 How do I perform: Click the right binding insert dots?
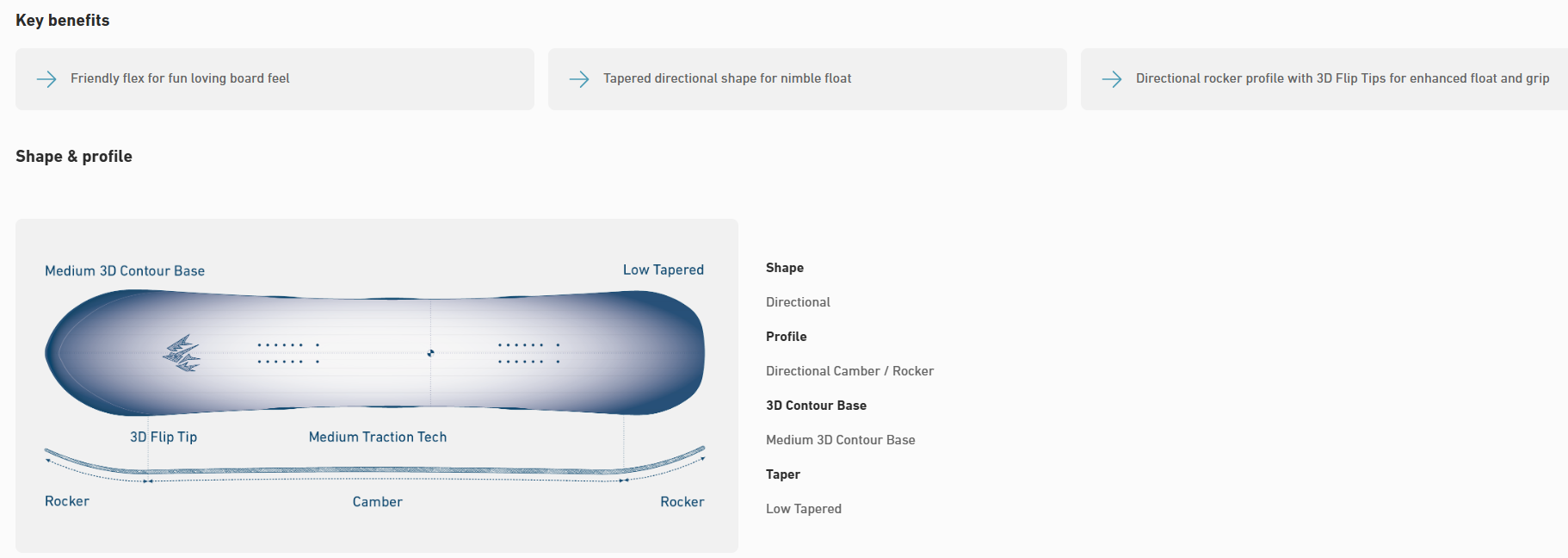click(528, 353)
